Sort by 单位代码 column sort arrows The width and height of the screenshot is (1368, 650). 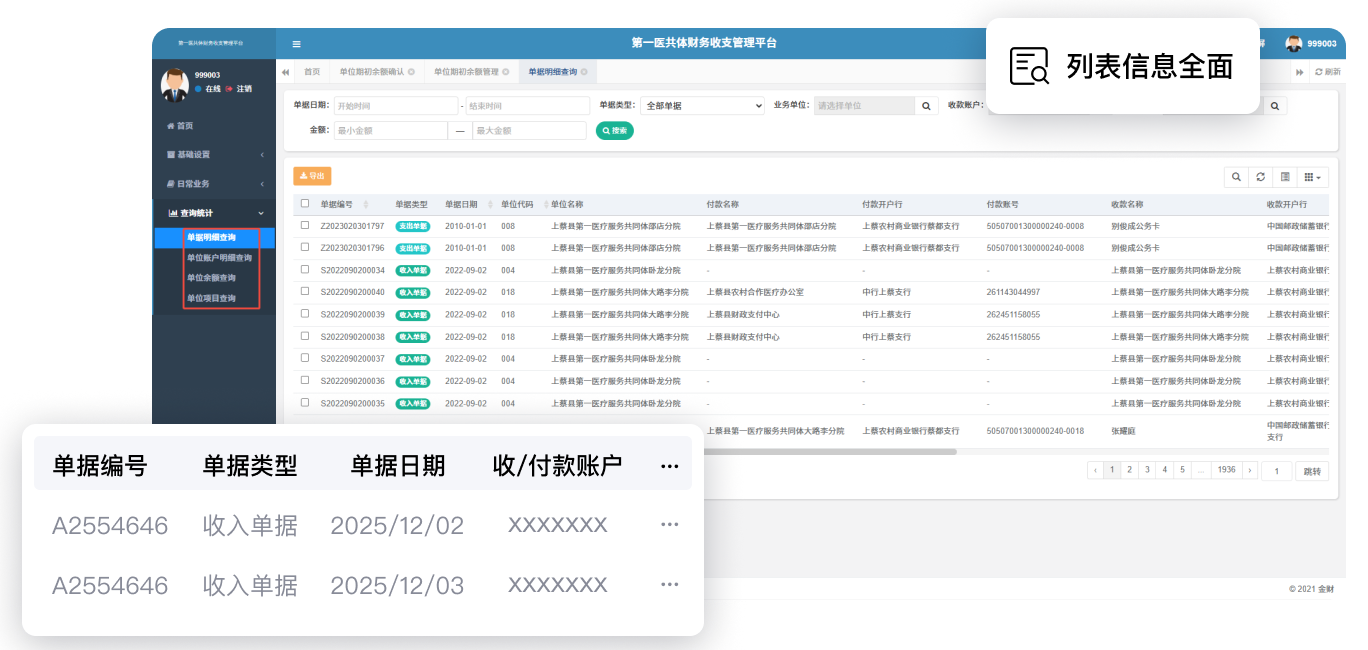(544, 204)
